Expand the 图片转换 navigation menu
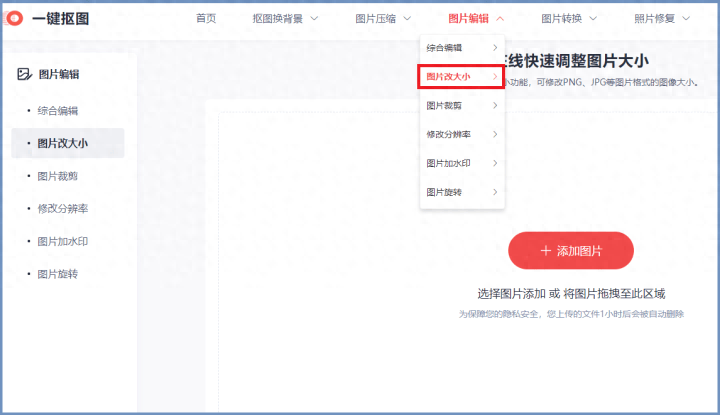This screenshot has height=415, width=720. click(568, 19)
